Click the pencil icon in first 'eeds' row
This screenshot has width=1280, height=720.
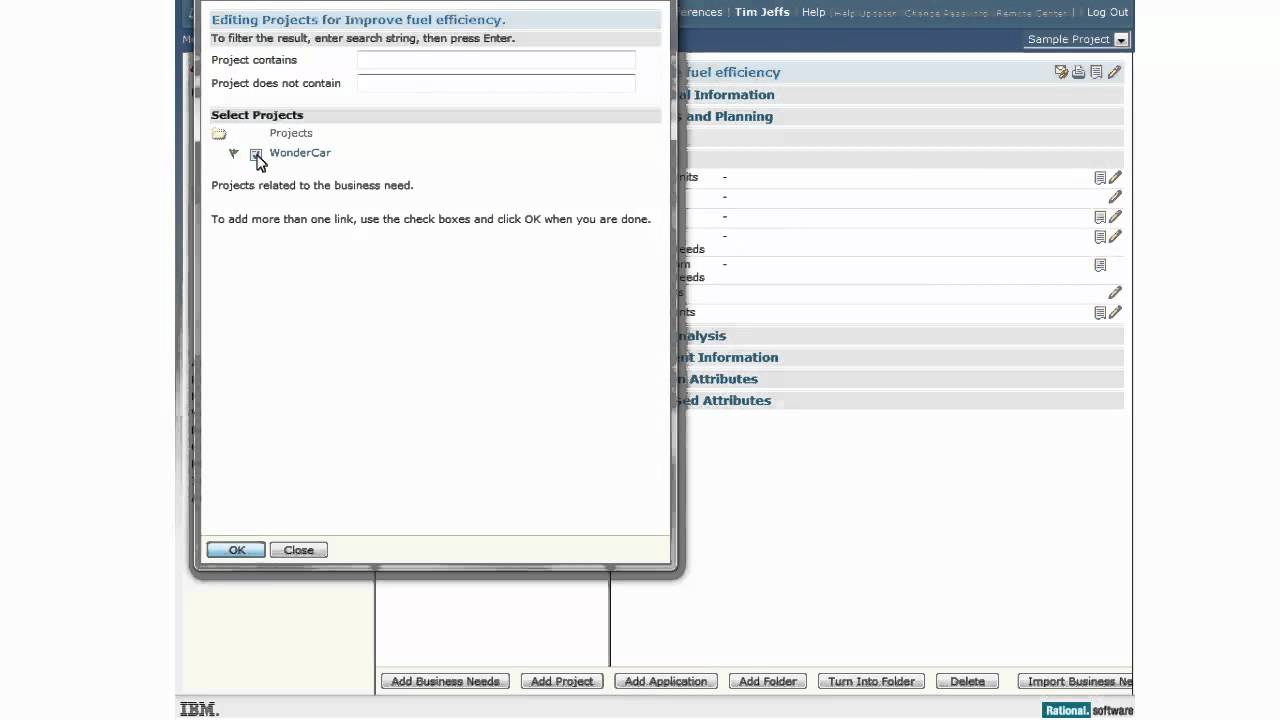click(x=1115, y=237)
